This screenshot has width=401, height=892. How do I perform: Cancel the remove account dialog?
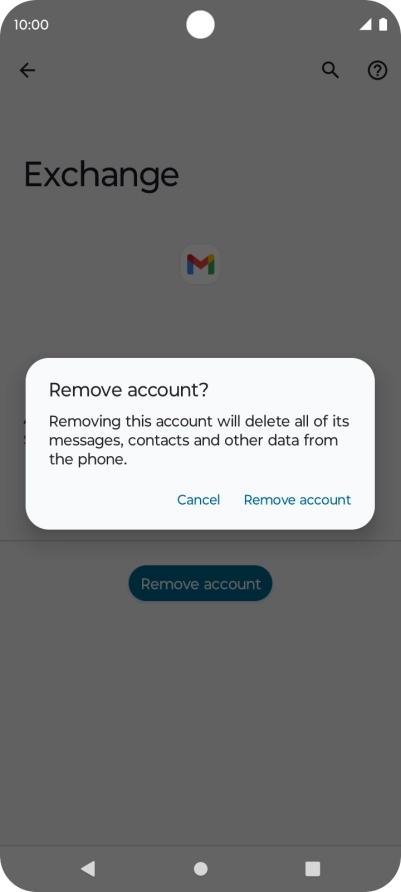coord(199,499)
